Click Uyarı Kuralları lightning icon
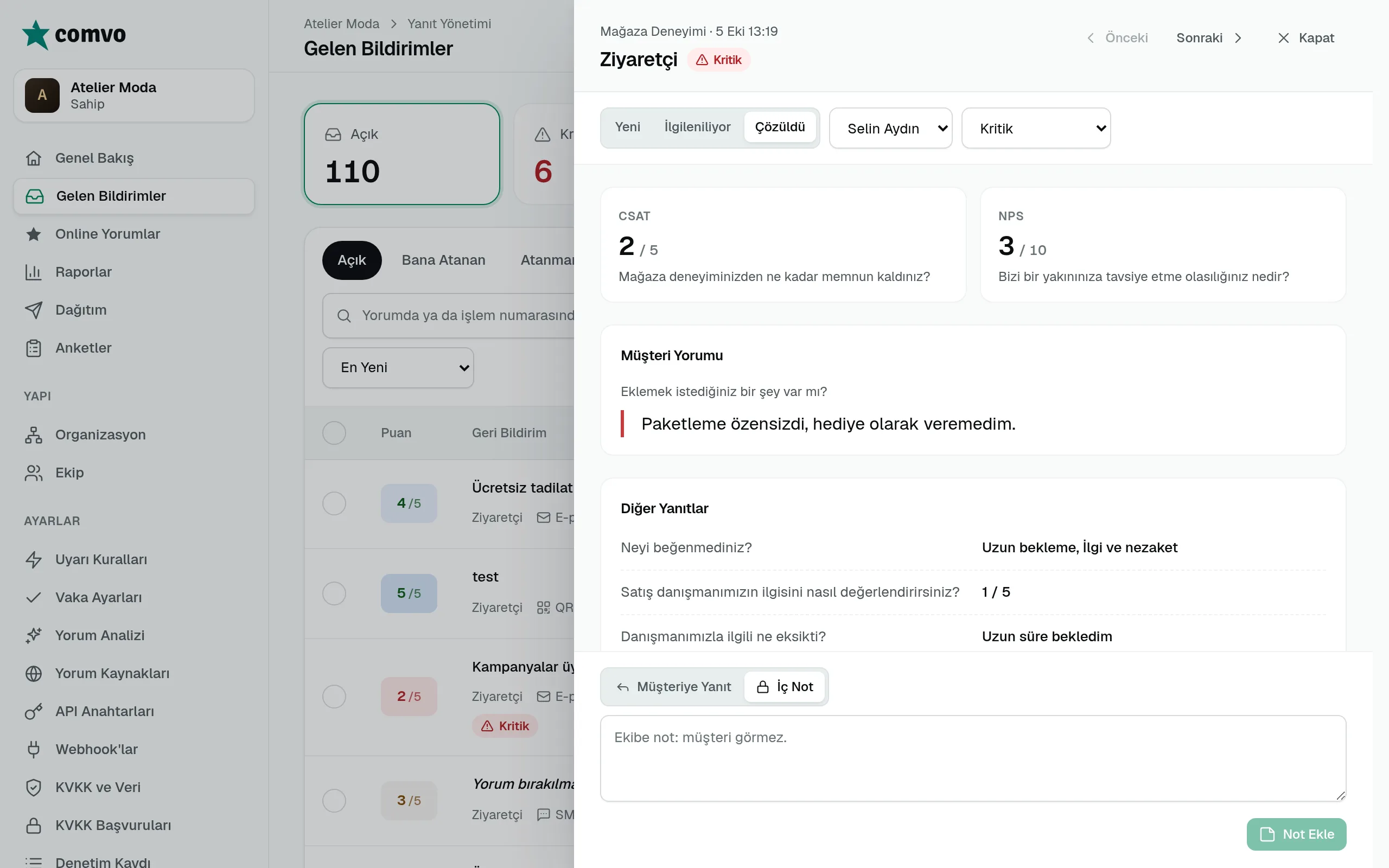 point(33,559)
